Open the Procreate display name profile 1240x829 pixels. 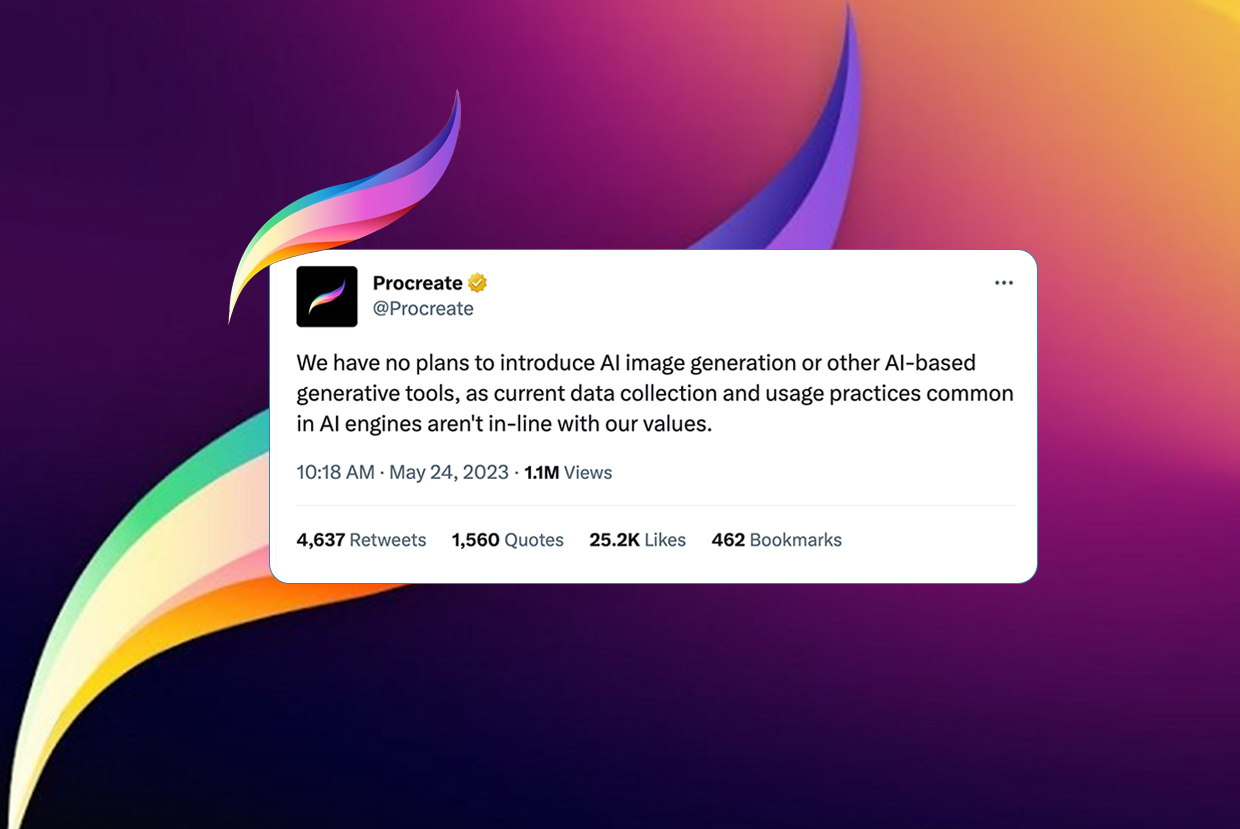tap(417, 283)
